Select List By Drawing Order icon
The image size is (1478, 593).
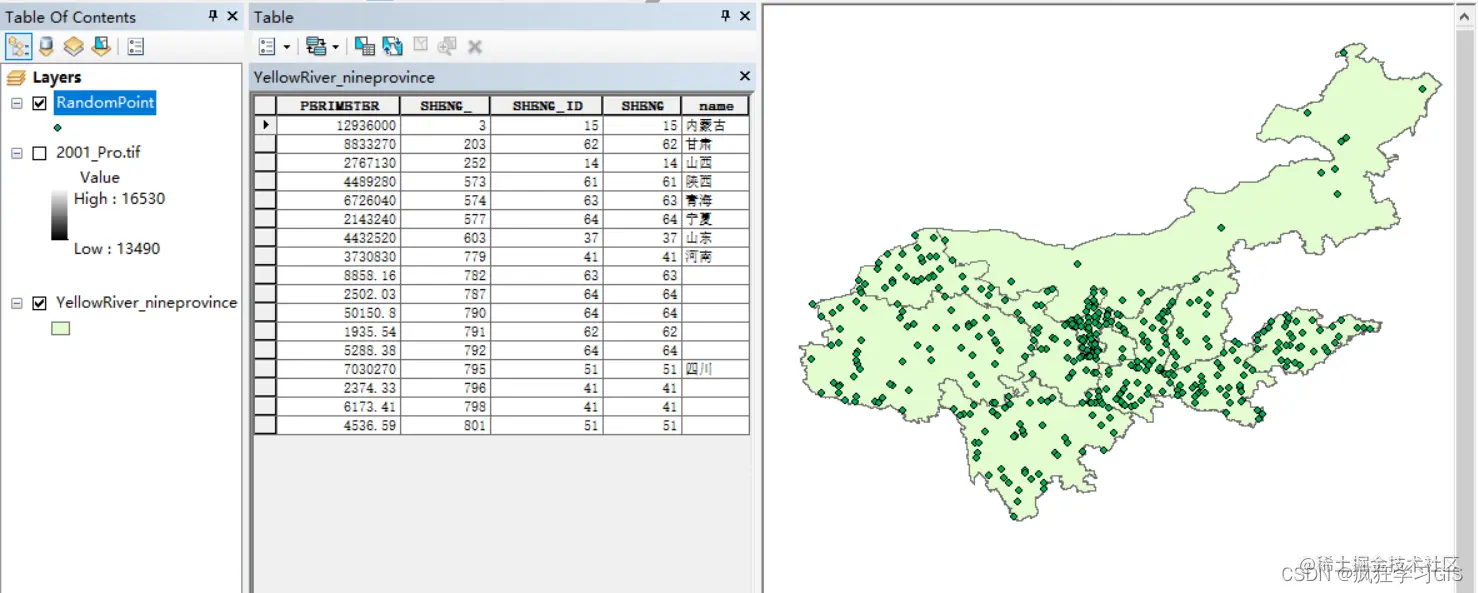click(x=18, y=46)
